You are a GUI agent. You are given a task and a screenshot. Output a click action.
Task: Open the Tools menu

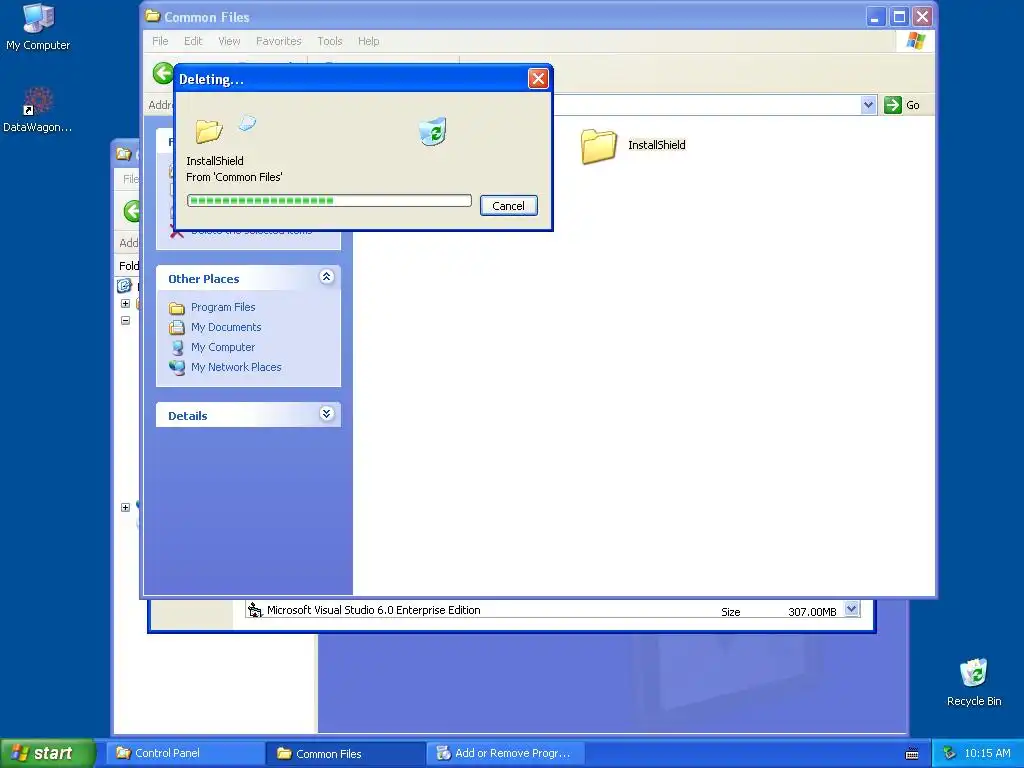[330, 41]
